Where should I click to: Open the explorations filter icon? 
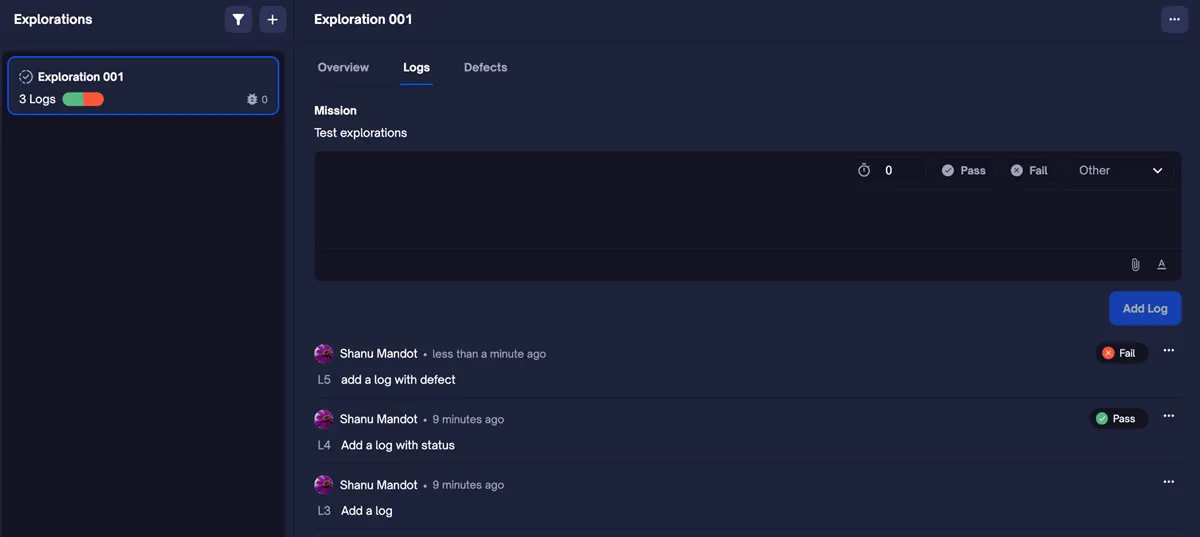[238, 19]
